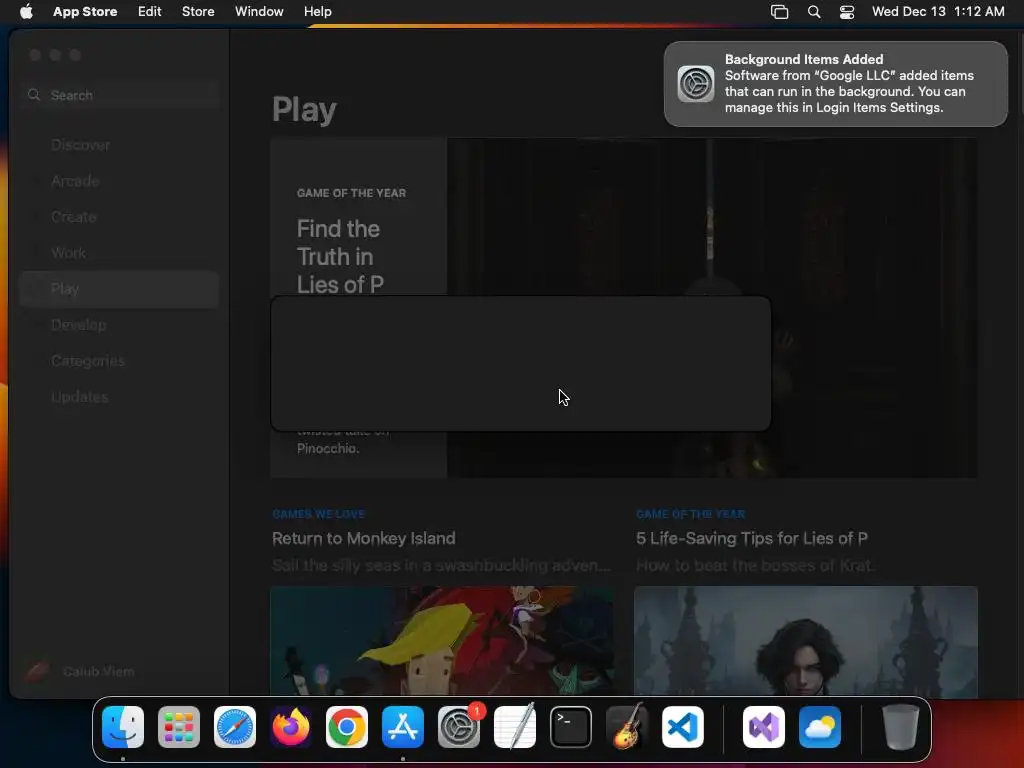
Task: Open 5 Life-Saving Tips for Lies of P
Action: 752,538
